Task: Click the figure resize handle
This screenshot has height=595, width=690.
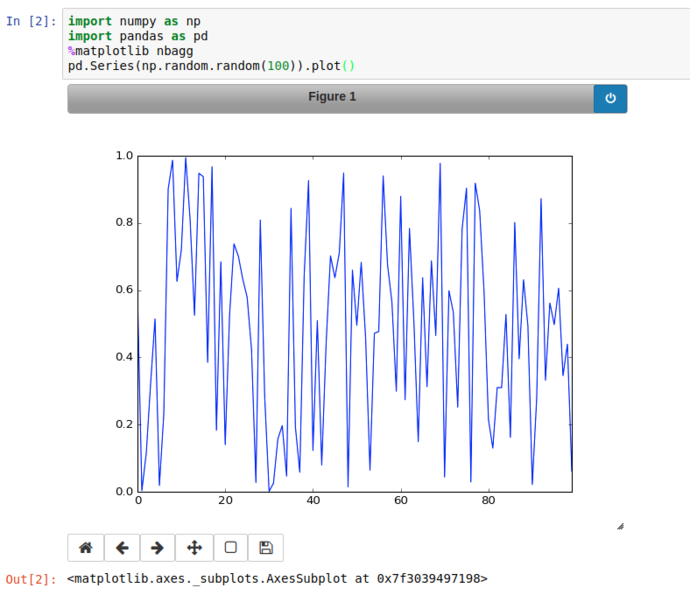Action: (620, 526)
